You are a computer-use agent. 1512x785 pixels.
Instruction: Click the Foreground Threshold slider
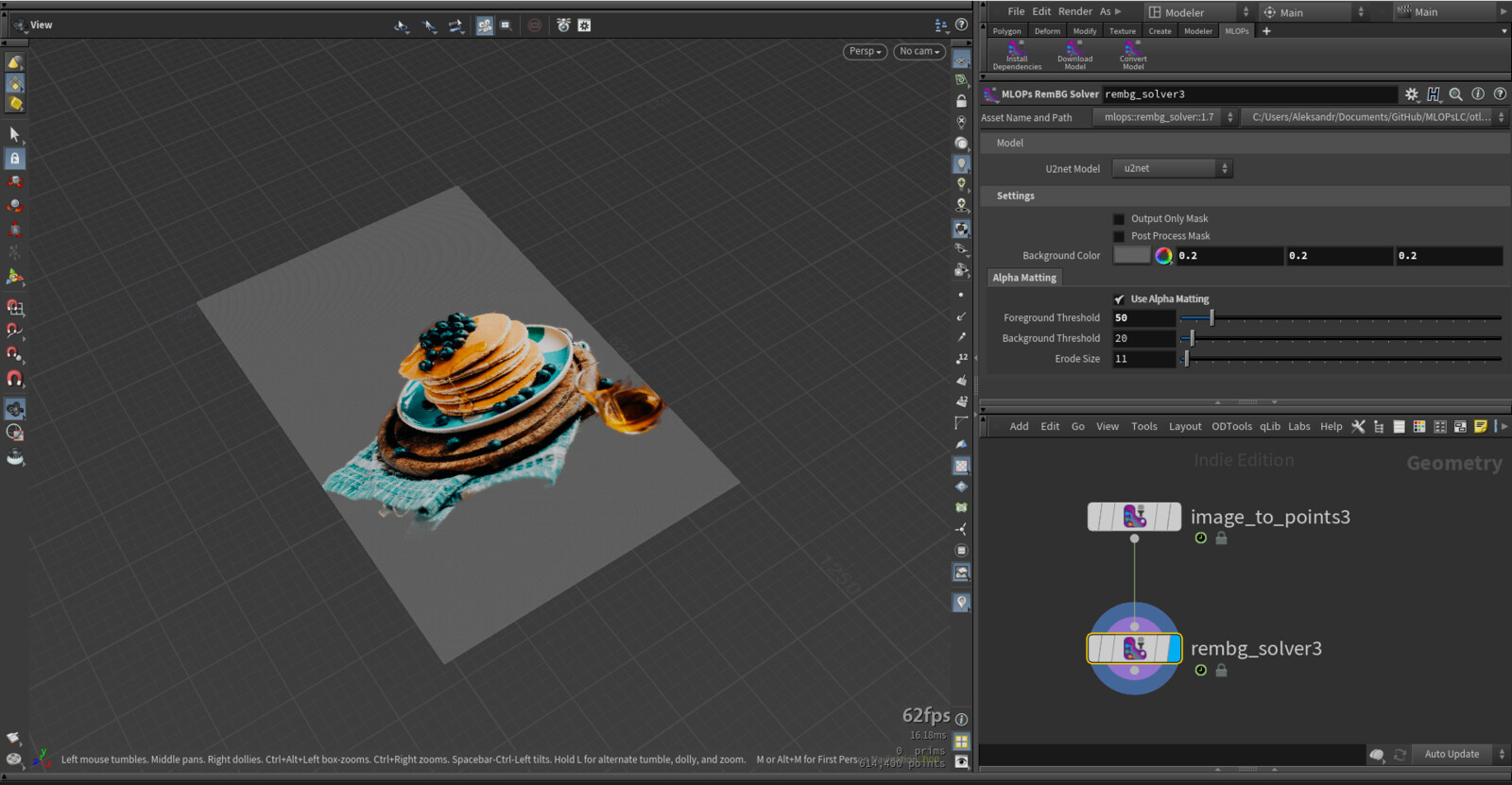click(x=1340, y=318)
